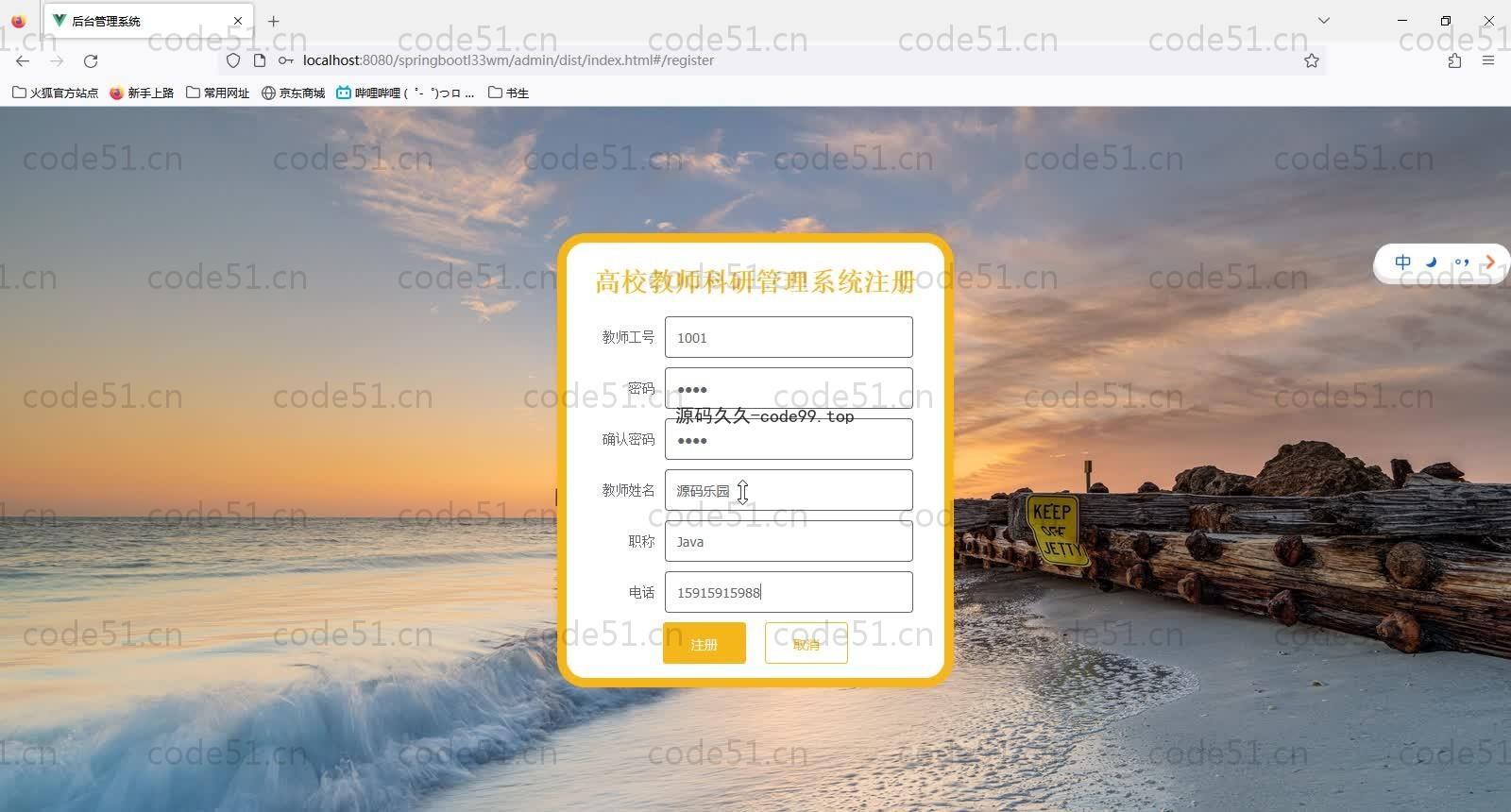
Task: Click the key password icon in address bar
Action: pyautogui.click(x=285, y=60)
